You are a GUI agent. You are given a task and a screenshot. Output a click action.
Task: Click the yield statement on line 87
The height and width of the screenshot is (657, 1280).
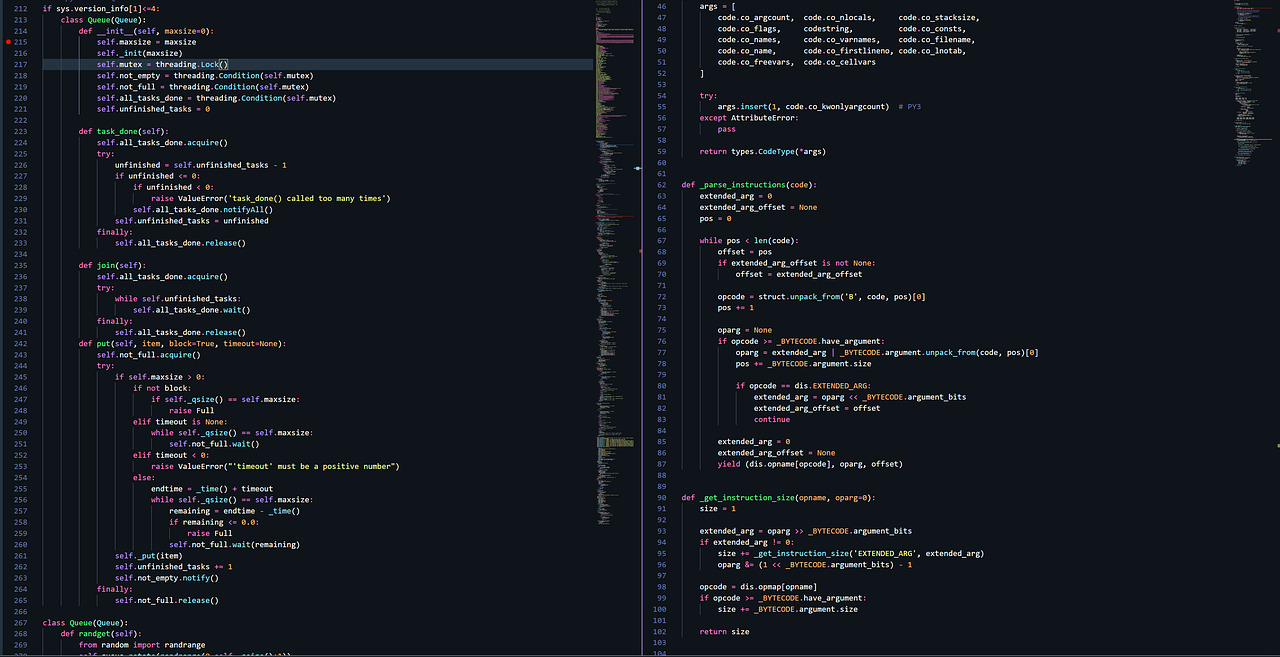tap(728, 464)
